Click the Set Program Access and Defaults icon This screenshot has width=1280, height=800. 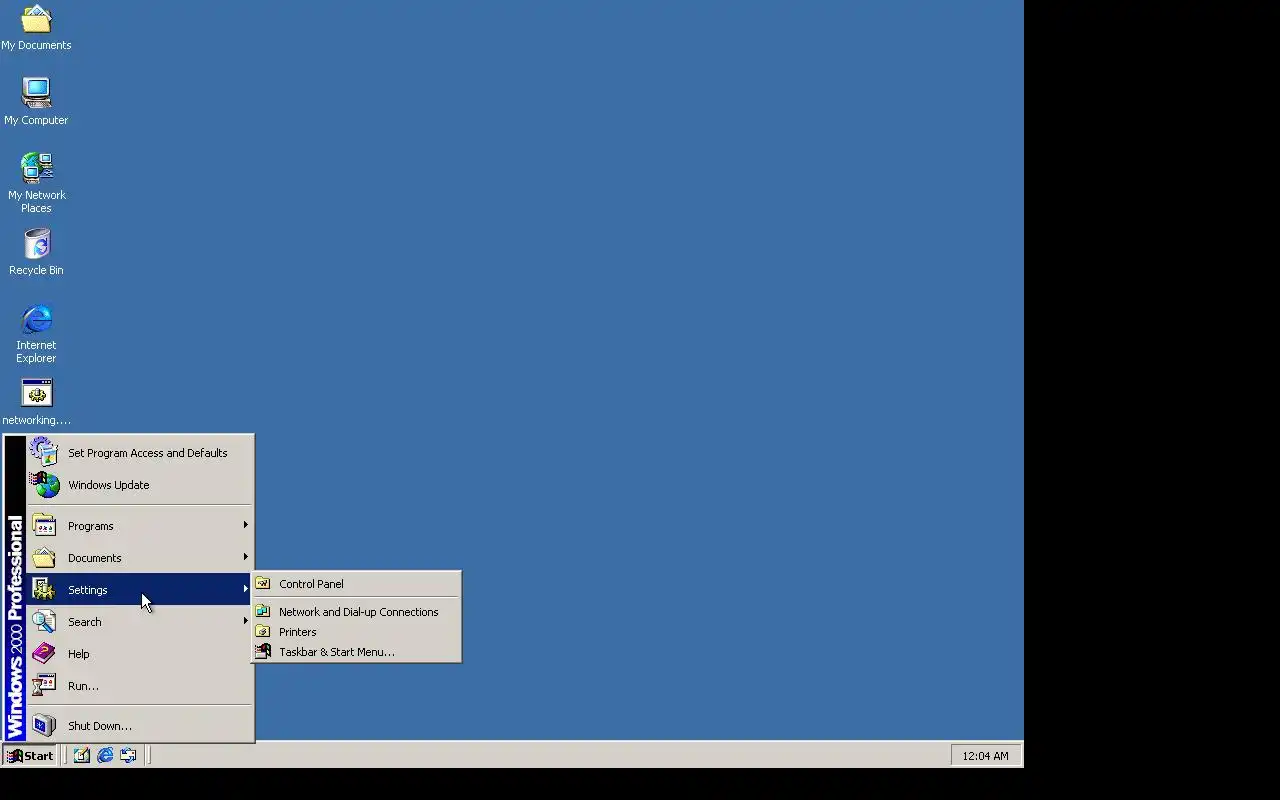coord(44,452)
